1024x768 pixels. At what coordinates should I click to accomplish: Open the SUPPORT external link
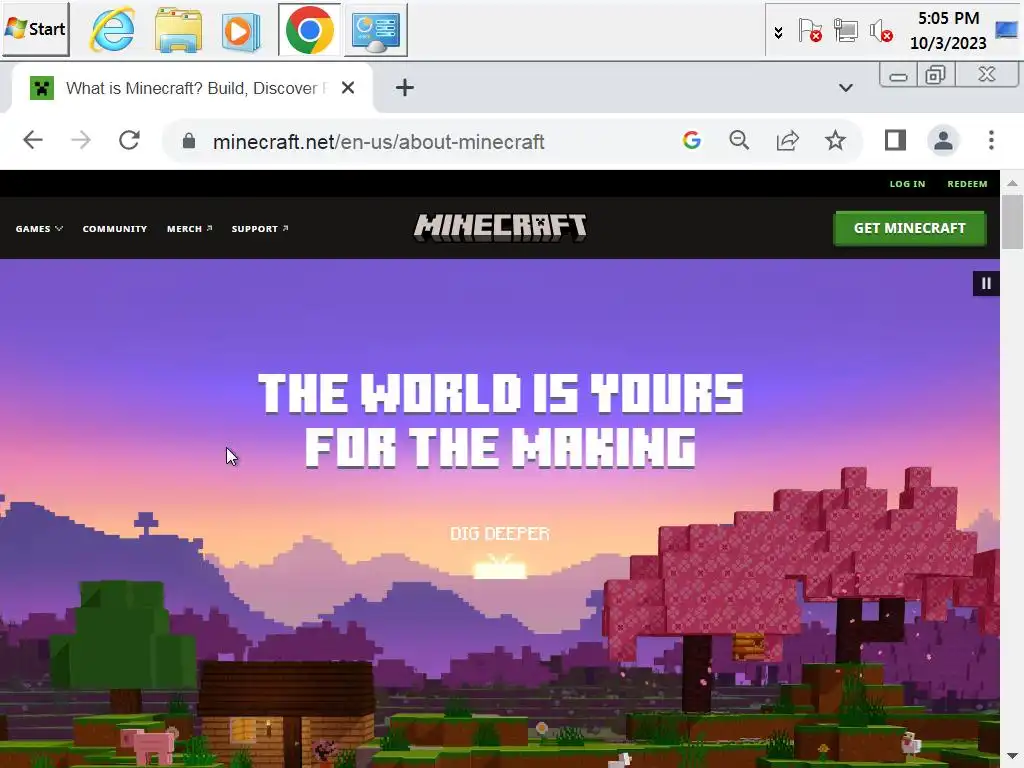pyautogui.click(x=260, y=229)
